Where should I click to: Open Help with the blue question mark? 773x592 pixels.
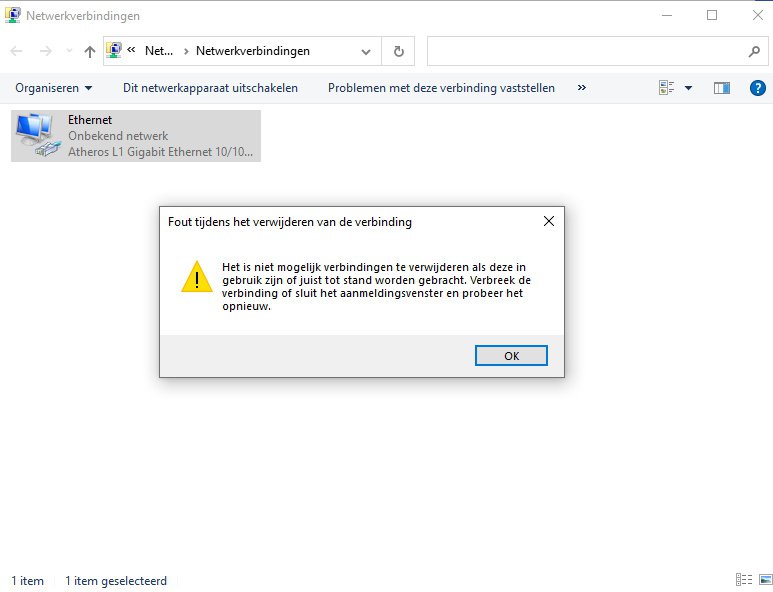click(x=757, y=88)
